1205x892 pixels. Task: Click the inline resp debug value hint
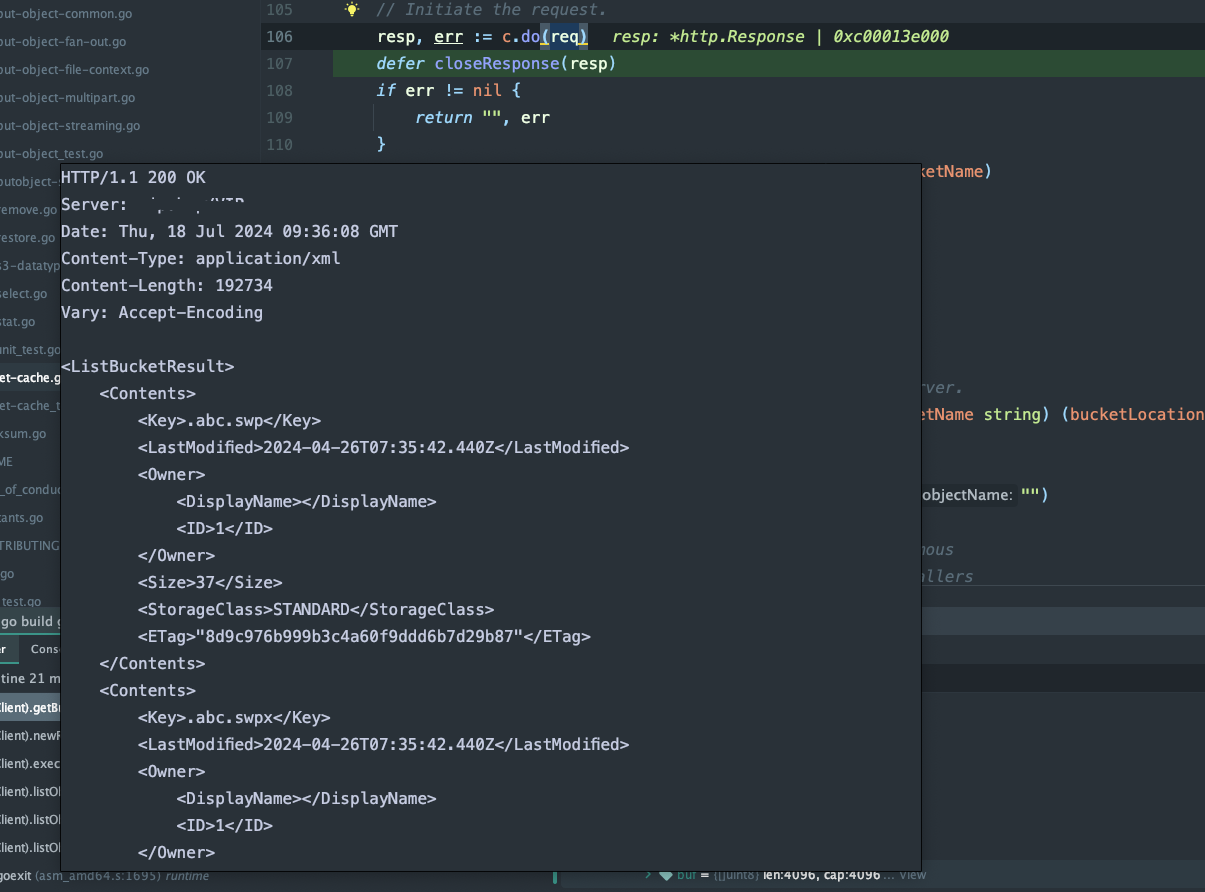(780, 37)
